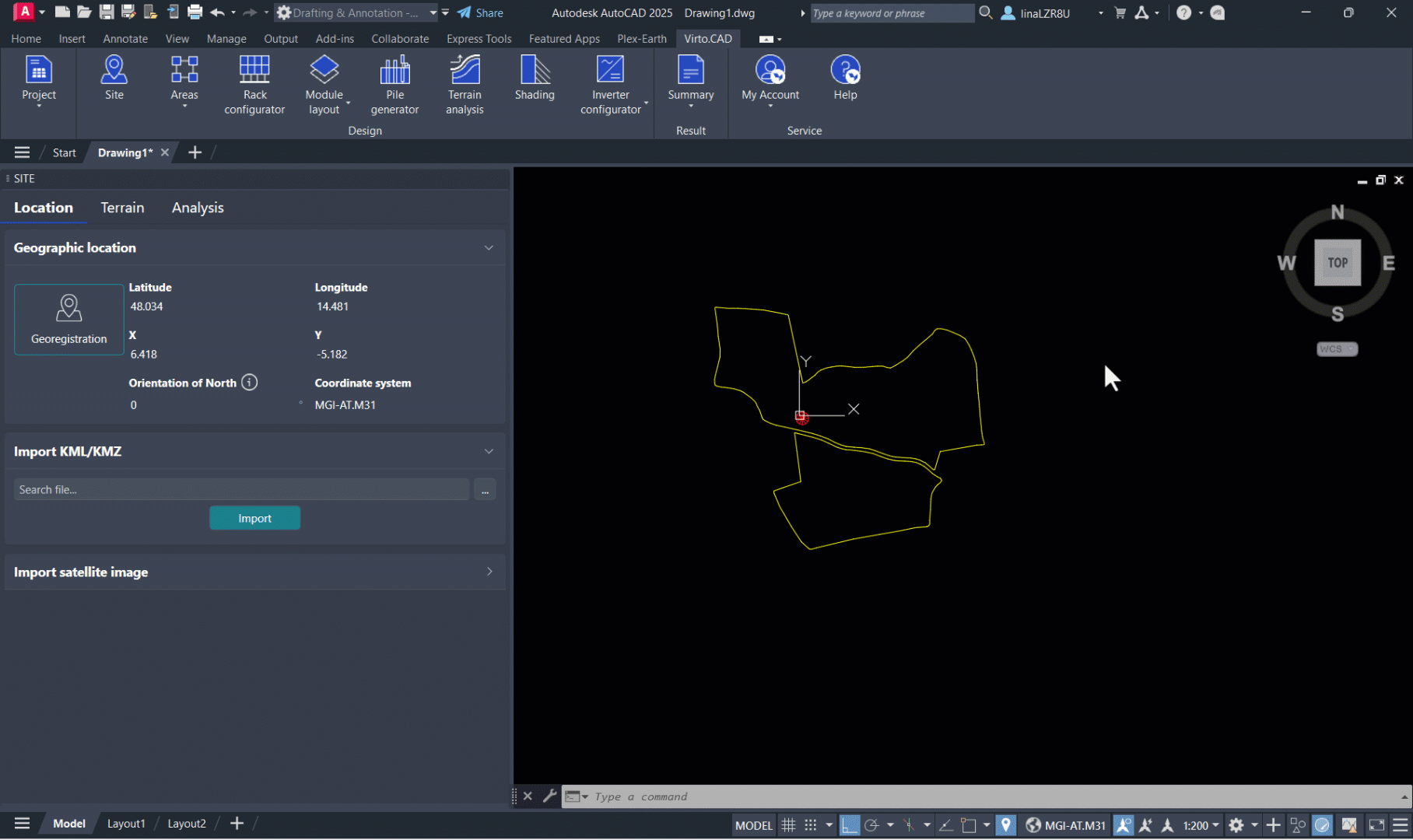
Task: Open the snap mode settings dropdown arrow
Action: [x=829, y=825]
